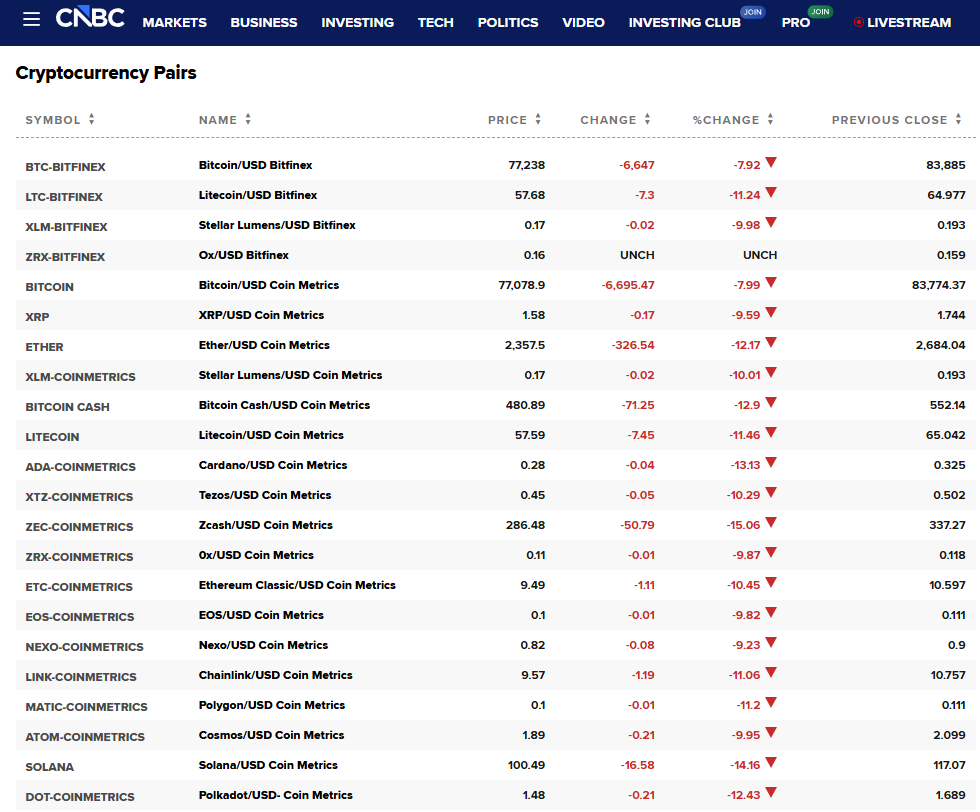The image size is (980, 812).
Task: Open the Markets menu
Action: tap(174, 23)
